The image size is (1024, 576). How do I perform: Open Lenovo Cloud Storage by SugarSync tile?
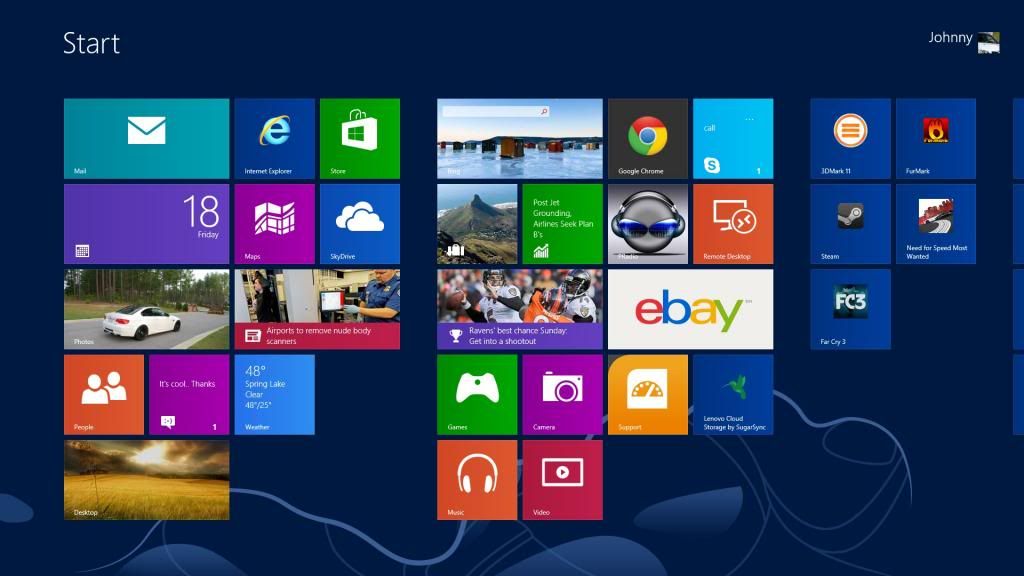733,394
